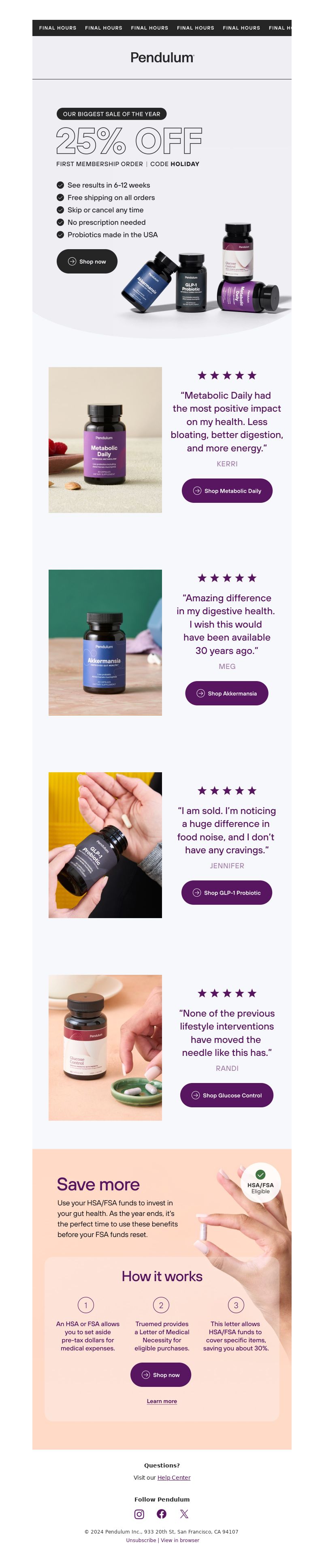Screen dimensions: 324x1568
Task: Open Pendulum's Facebook page icon
Action: click(x=162, y=1514)
